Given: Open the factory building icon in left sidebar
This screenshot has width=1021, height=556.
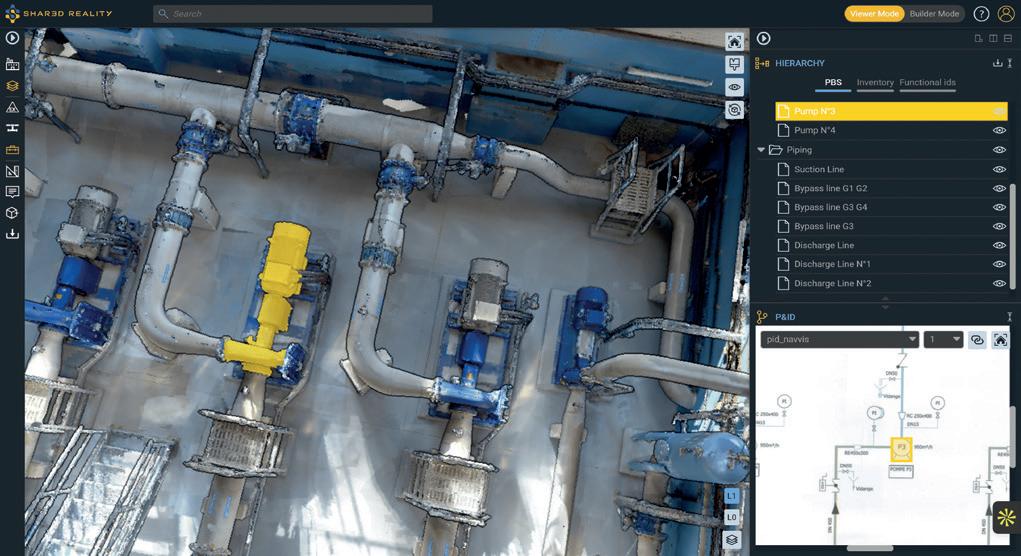Looking at the screenshot, I should [12, 64].
